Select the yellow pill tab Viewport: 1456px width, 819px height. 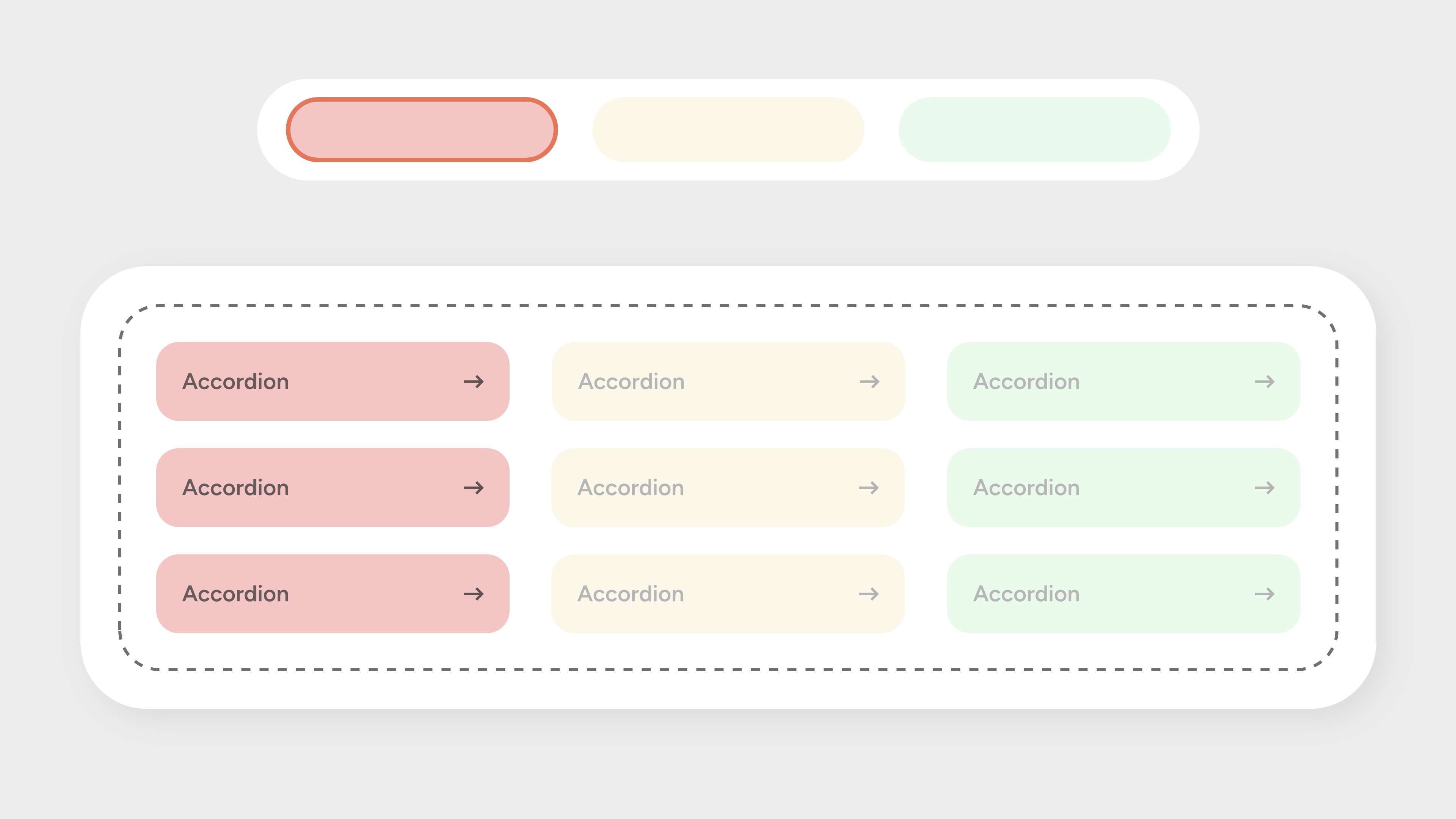tap(728, 129)
